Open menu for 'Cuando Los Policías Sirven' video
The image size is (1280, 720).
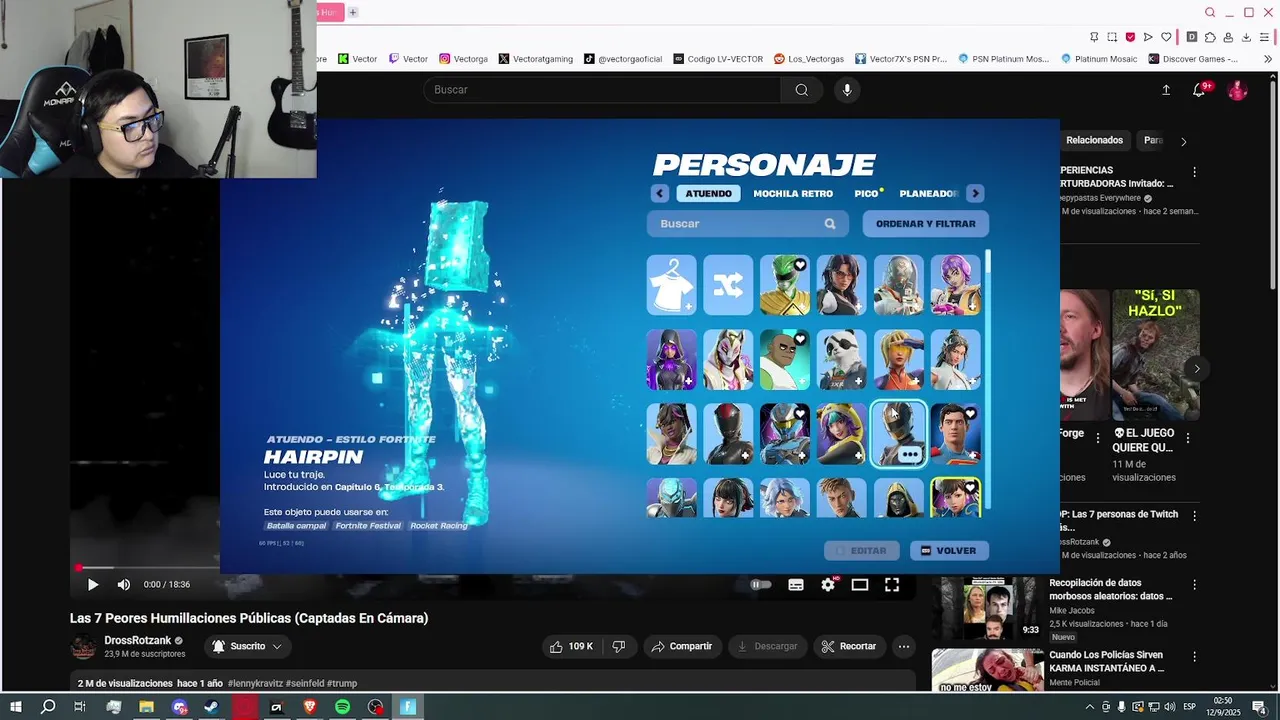click(1194, 657)
